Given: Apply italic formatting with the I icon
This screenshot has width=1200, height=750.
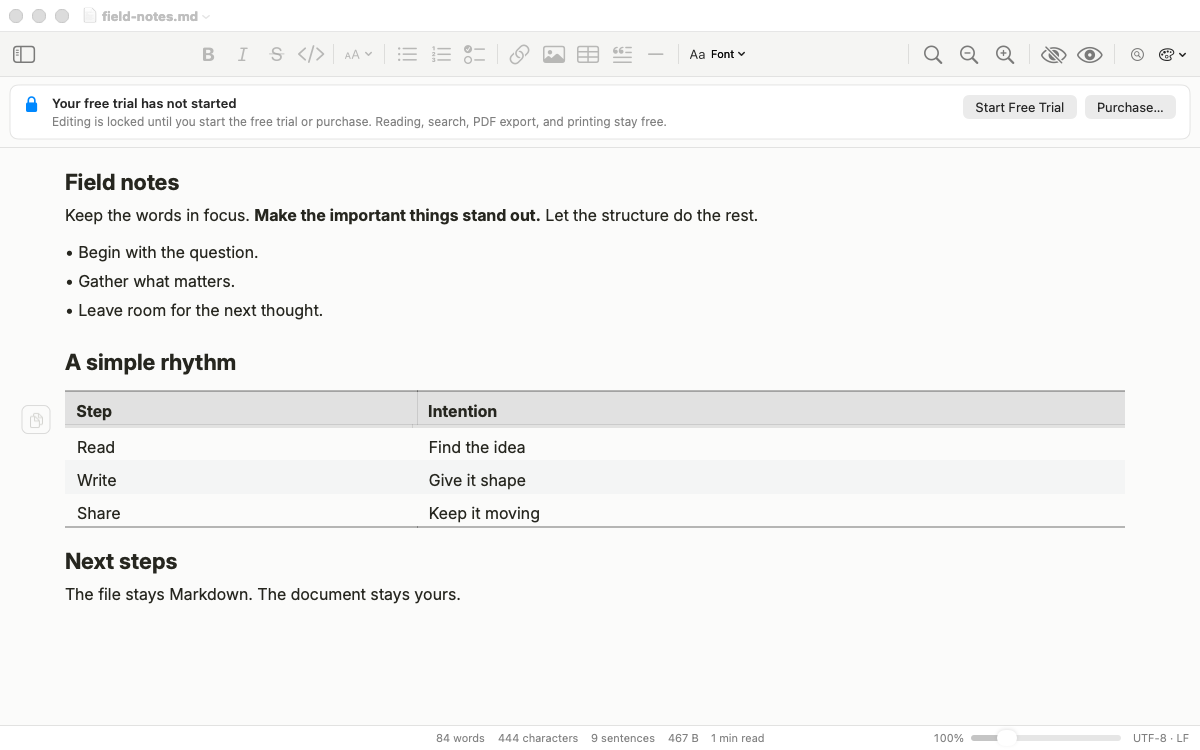Looking at the screenshot, I should (242, 54).
